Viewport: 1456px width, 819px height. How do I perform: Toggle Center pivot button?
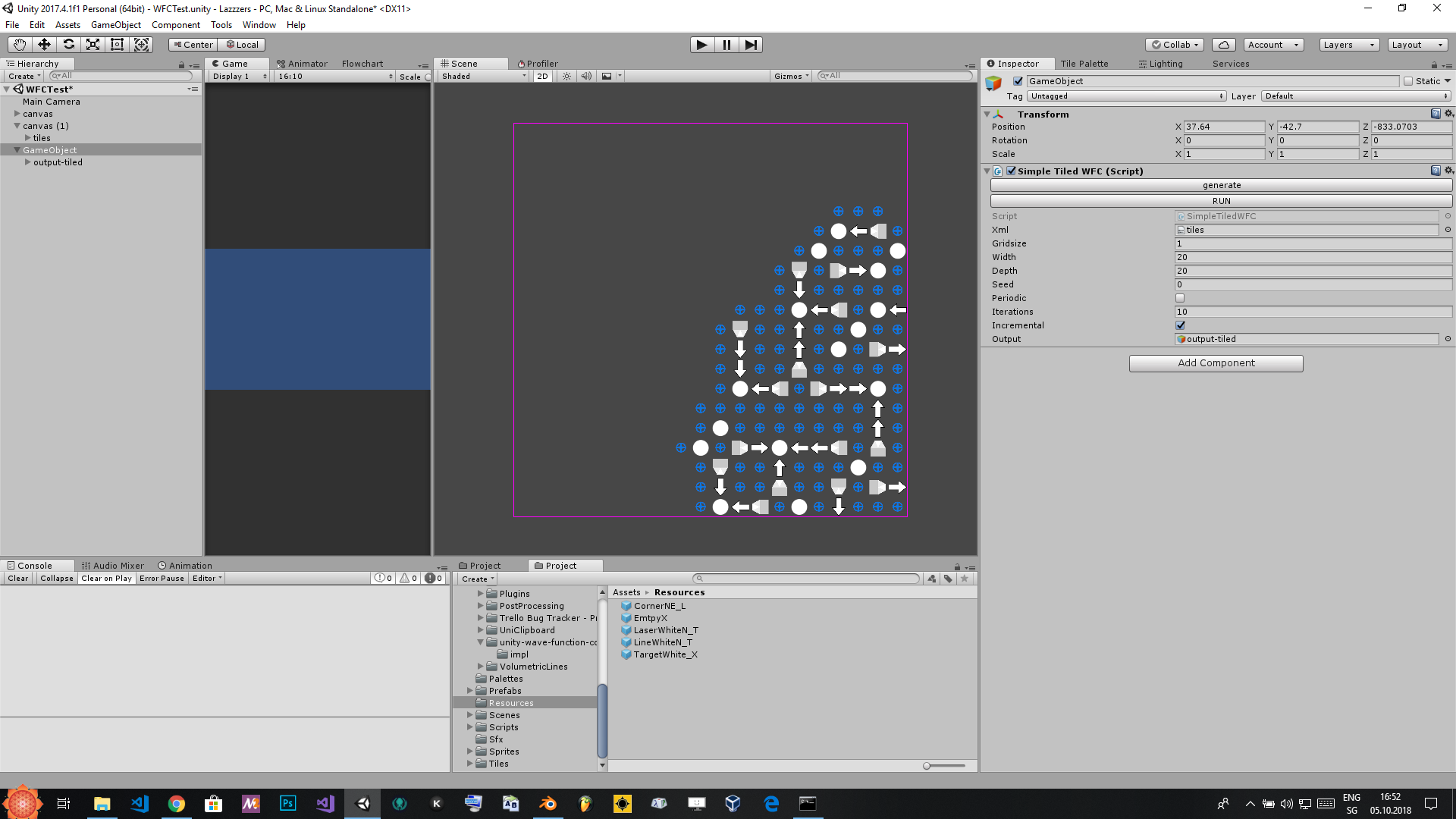click(x=193, y=45)
